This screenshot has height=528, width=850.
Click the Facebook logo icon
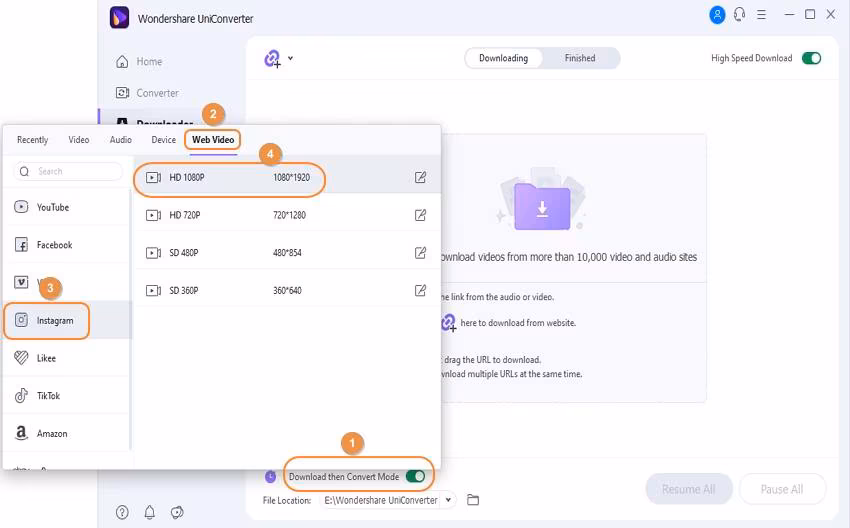click(21, 244)
